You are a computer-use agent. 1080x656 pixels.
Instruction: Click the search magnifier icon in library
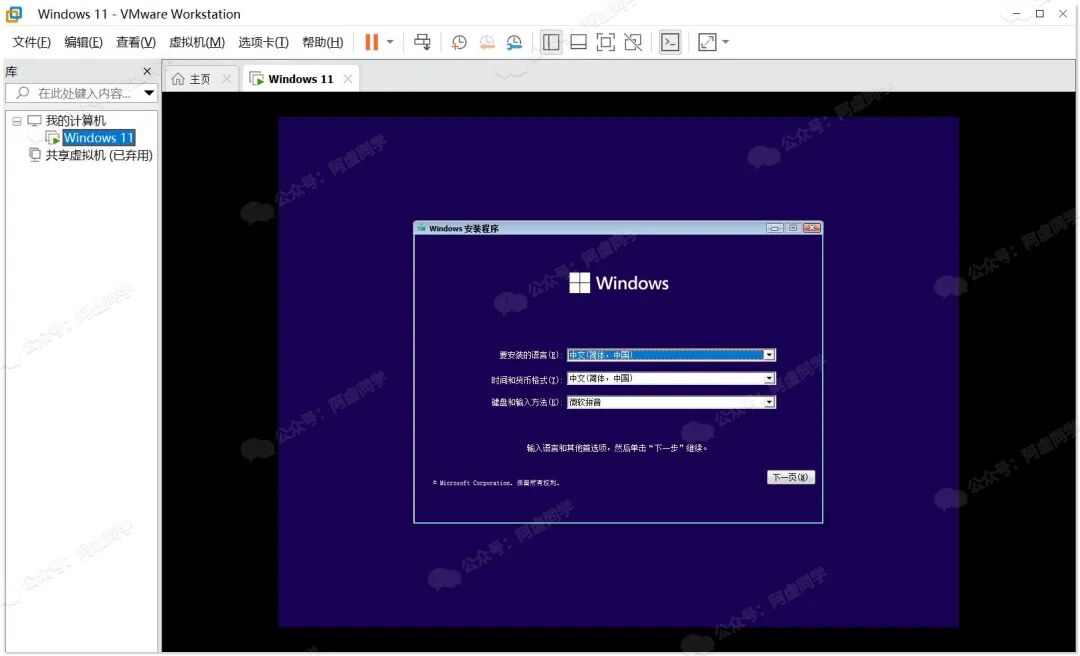click(x=23, y=93)
